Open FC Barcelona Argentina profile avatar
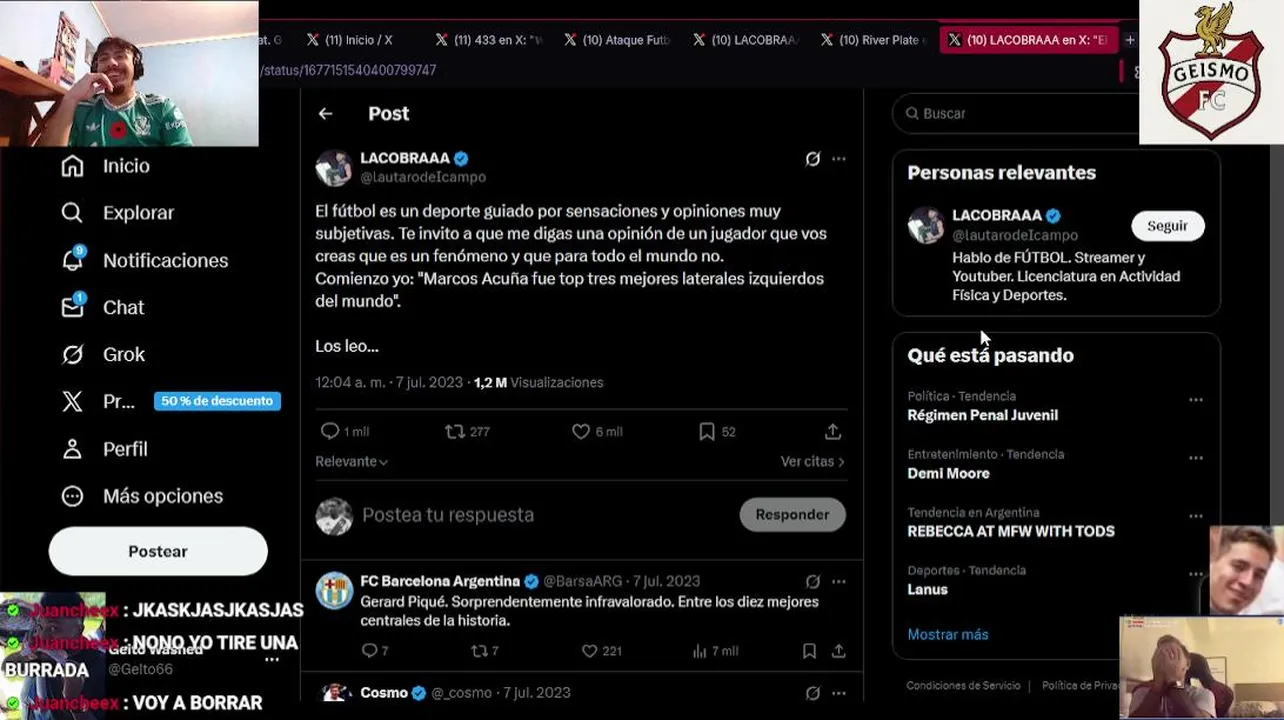 pos(334,591)
